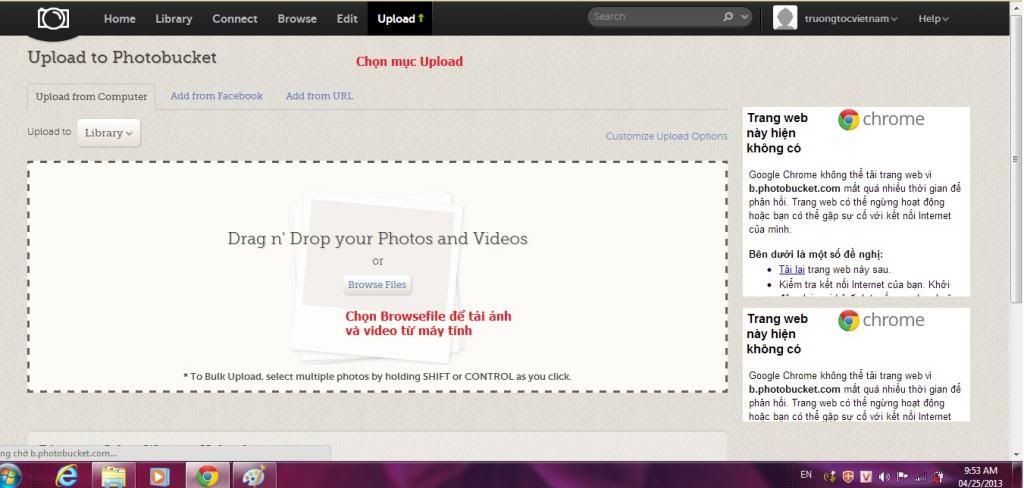The width and height of the screenshot is (1024, 488).
Task: Open the Edit menu item
Action: pyautogui.click(x=347, y=19)
